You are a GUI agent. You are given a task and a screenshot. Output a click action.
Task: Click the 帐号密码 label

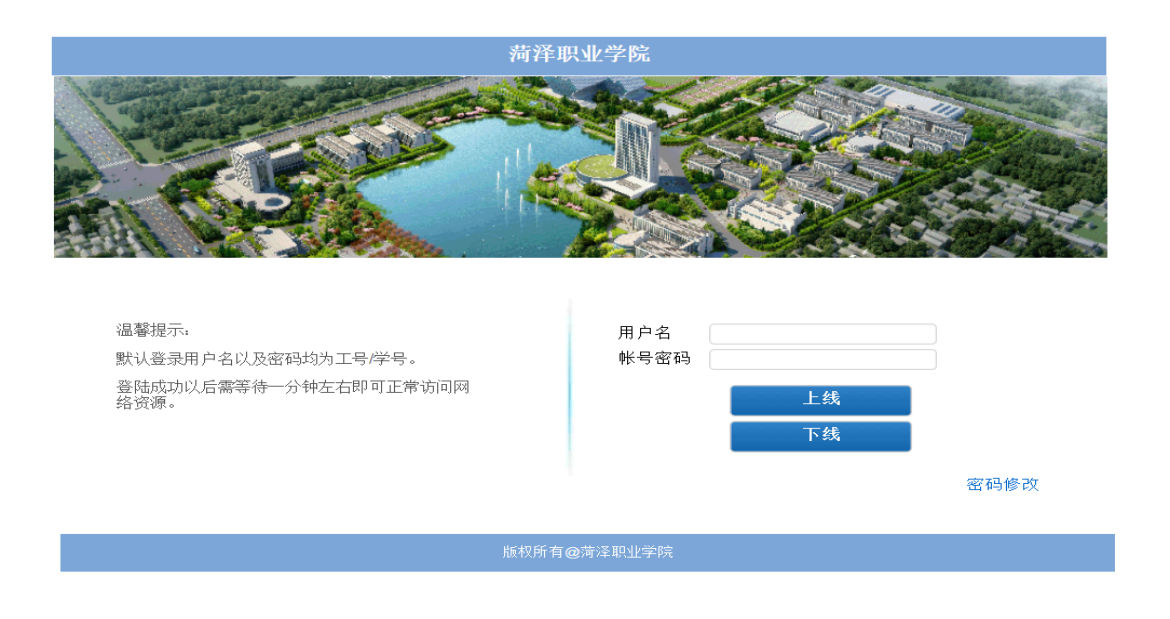654,360
